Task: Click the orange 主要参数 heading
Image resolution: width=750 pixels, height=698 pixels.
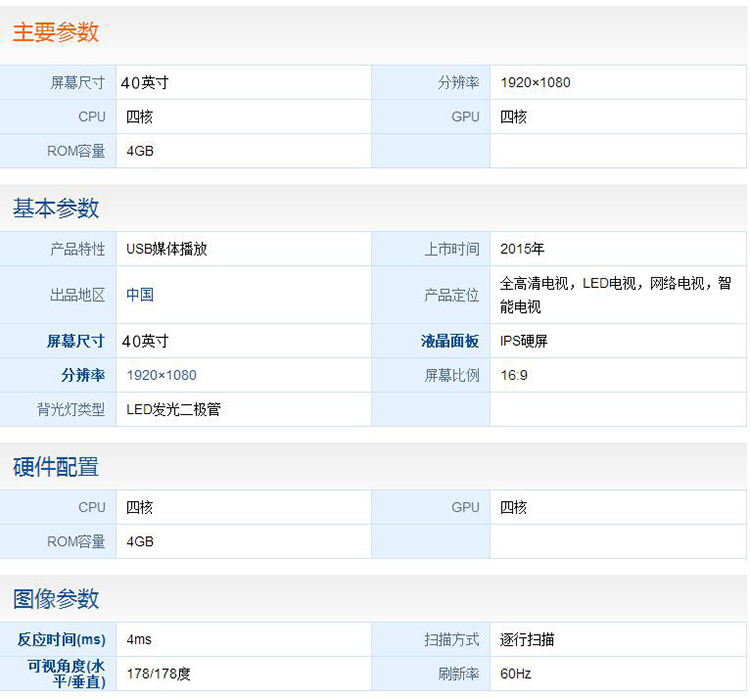Action: click(56, 32)
